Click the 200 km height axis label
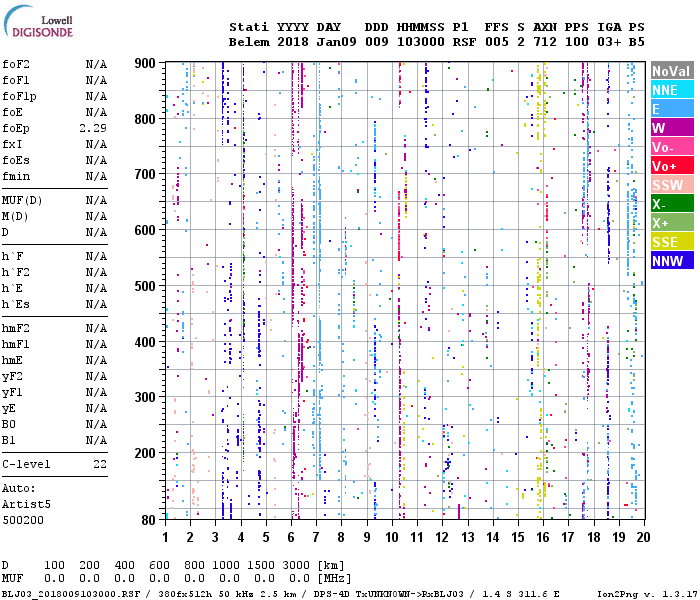The width and height of the screenshot is (700, 600). pyautogui.click(x=145, y=454)
